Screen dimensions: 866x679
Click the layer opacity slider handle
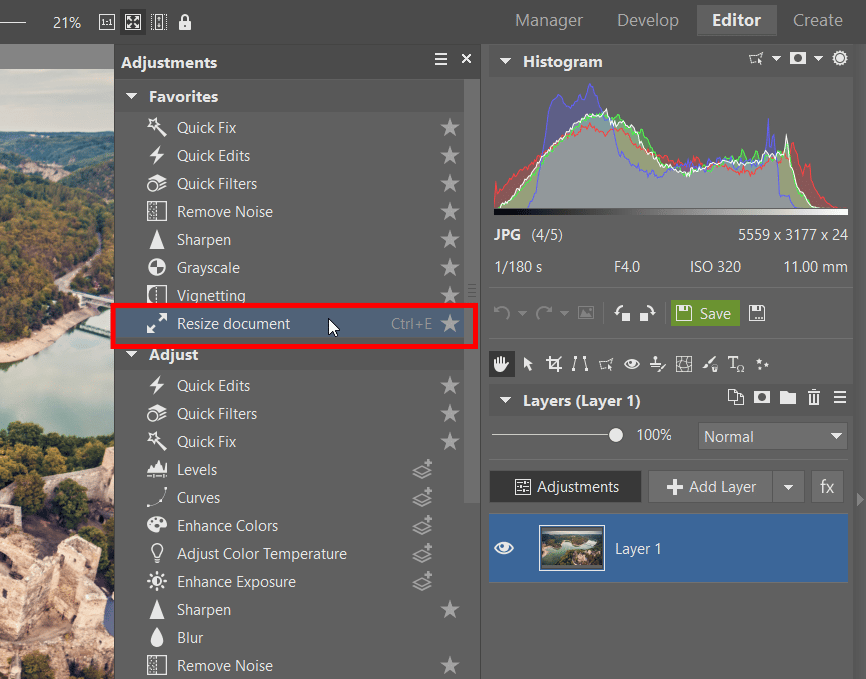coord(616,435)
